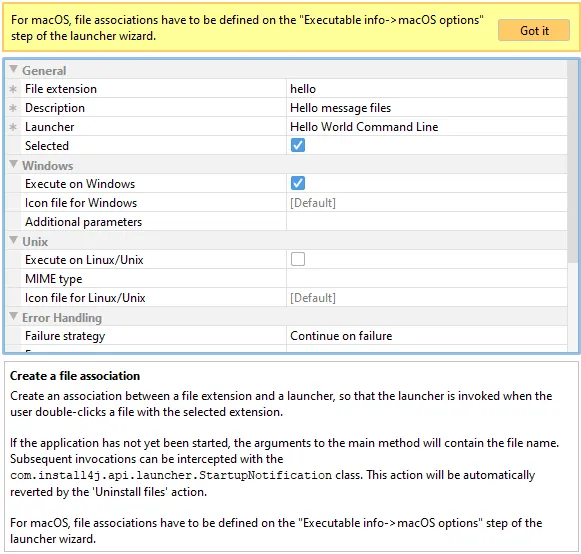
Task: Edit the File extension value hello
Action: pyautogui.click(x=426, y=89)
